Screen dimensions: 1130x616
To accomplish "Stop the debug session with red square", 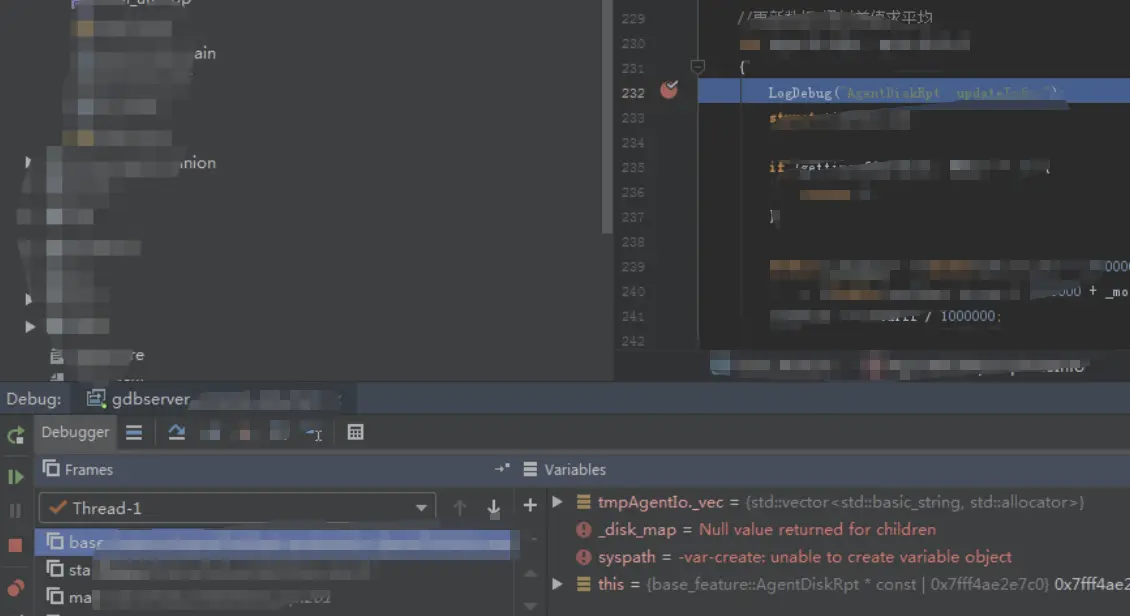I will tap(15, 545).
